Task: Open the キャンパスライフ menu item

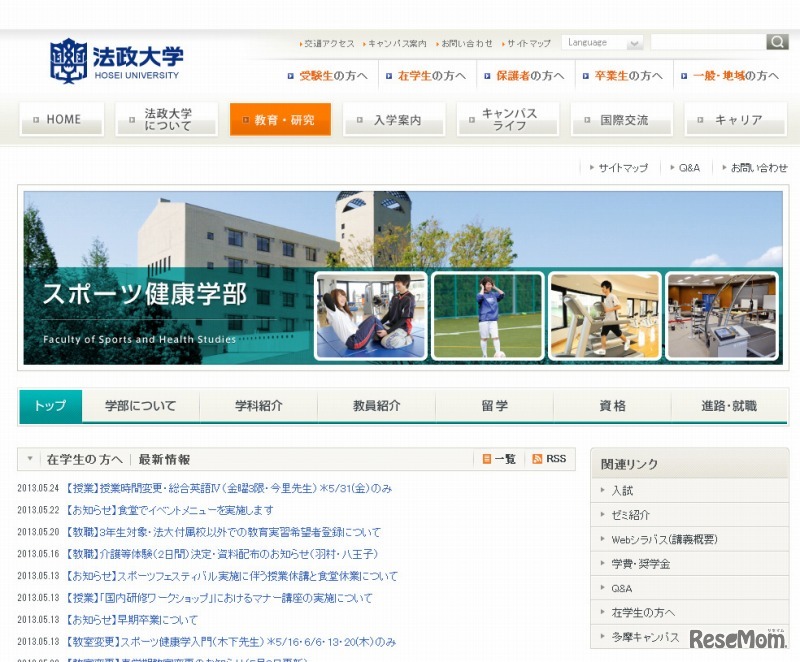Action: (508, 120)
